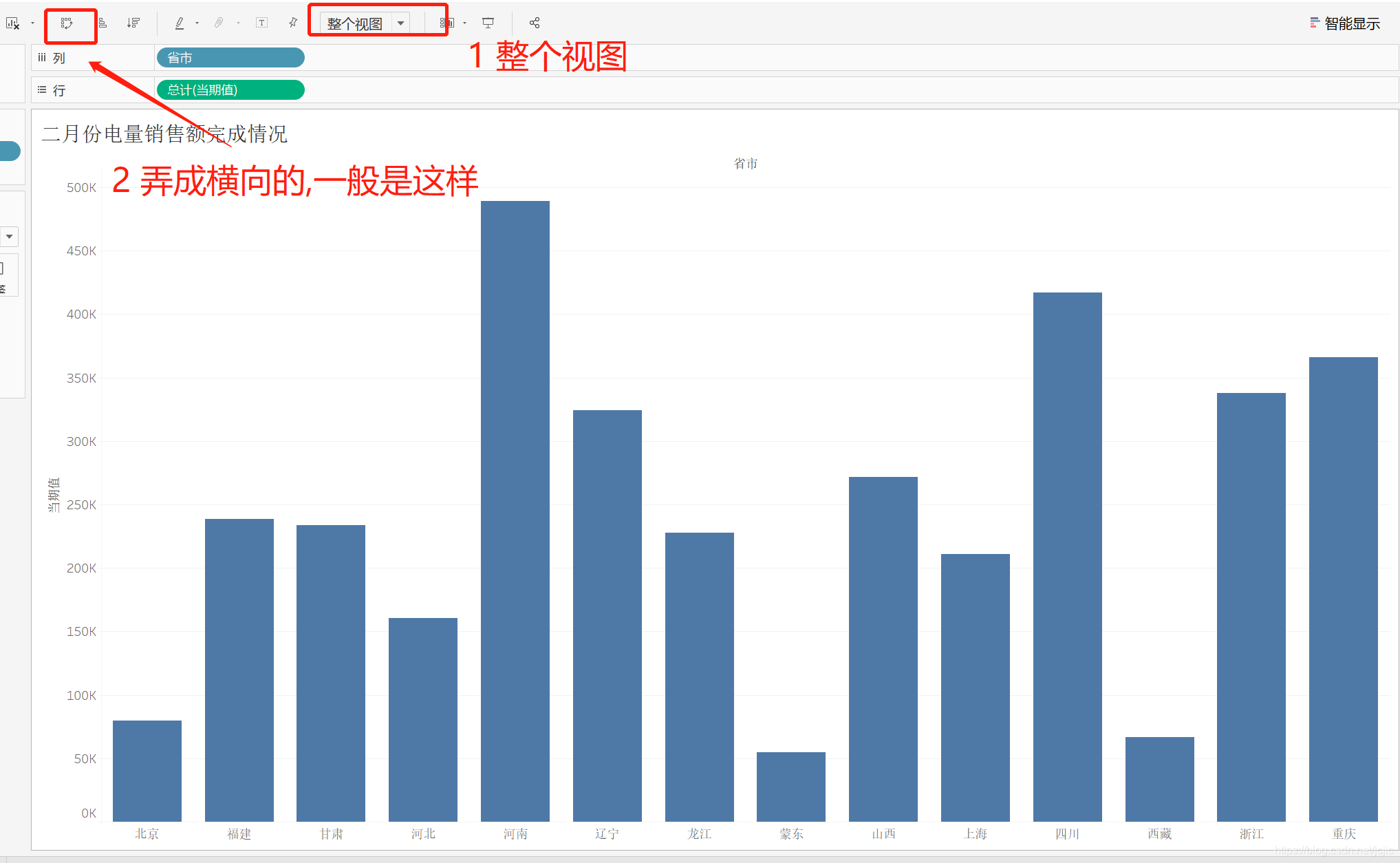Viewport: 1400px width, 863px height.
Task: Select the 西藏 bar
Action: click(1160, 779)
